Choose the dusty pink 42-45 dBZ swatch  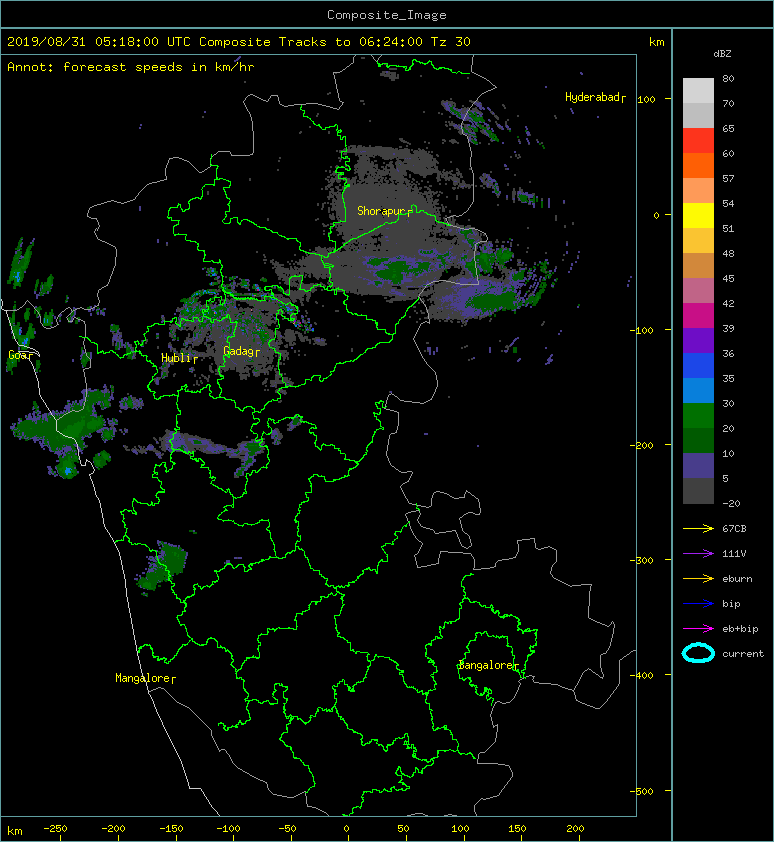click(x=698, y=291)
